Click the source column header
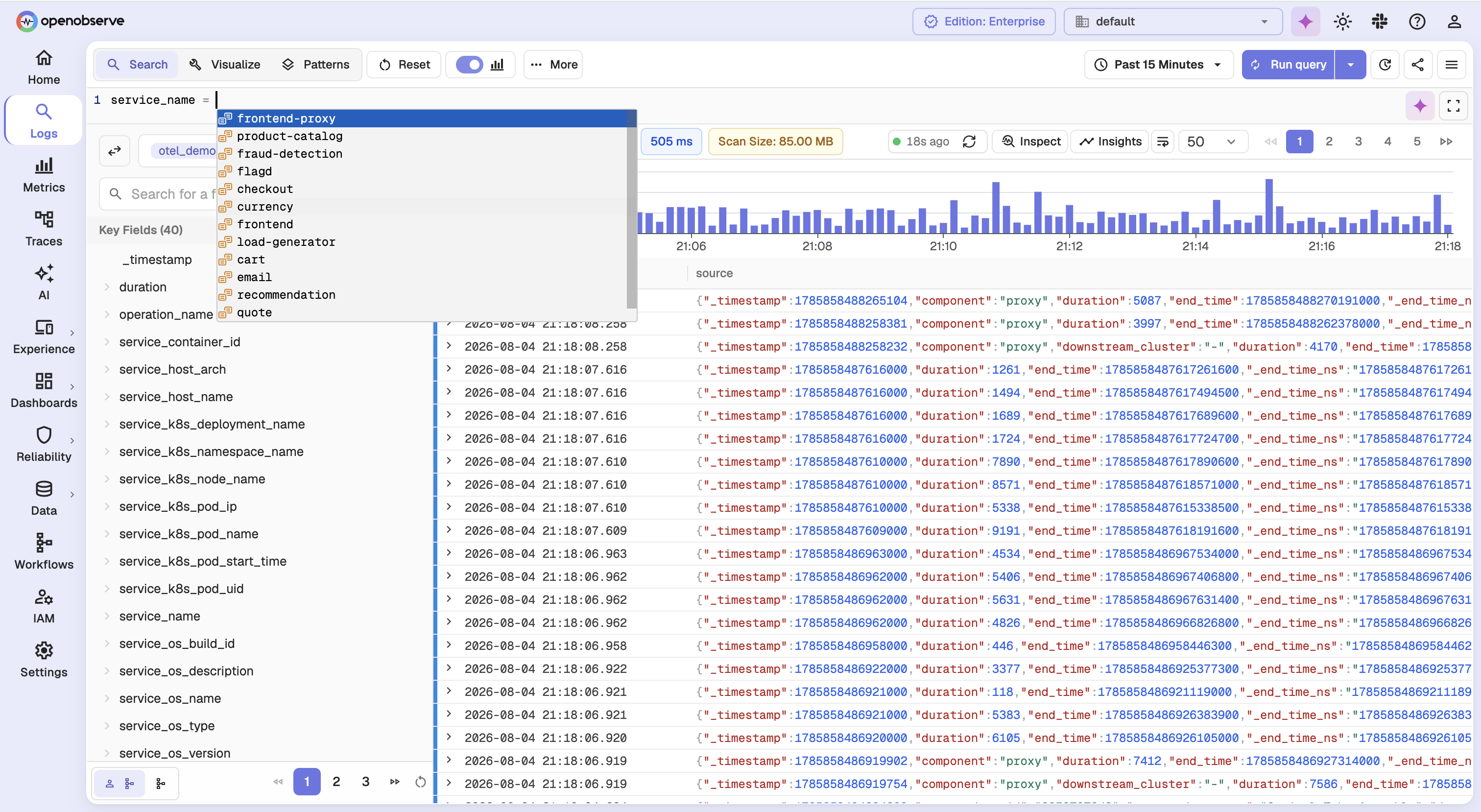Screen dimensions: 1481x812 (714, 273)
